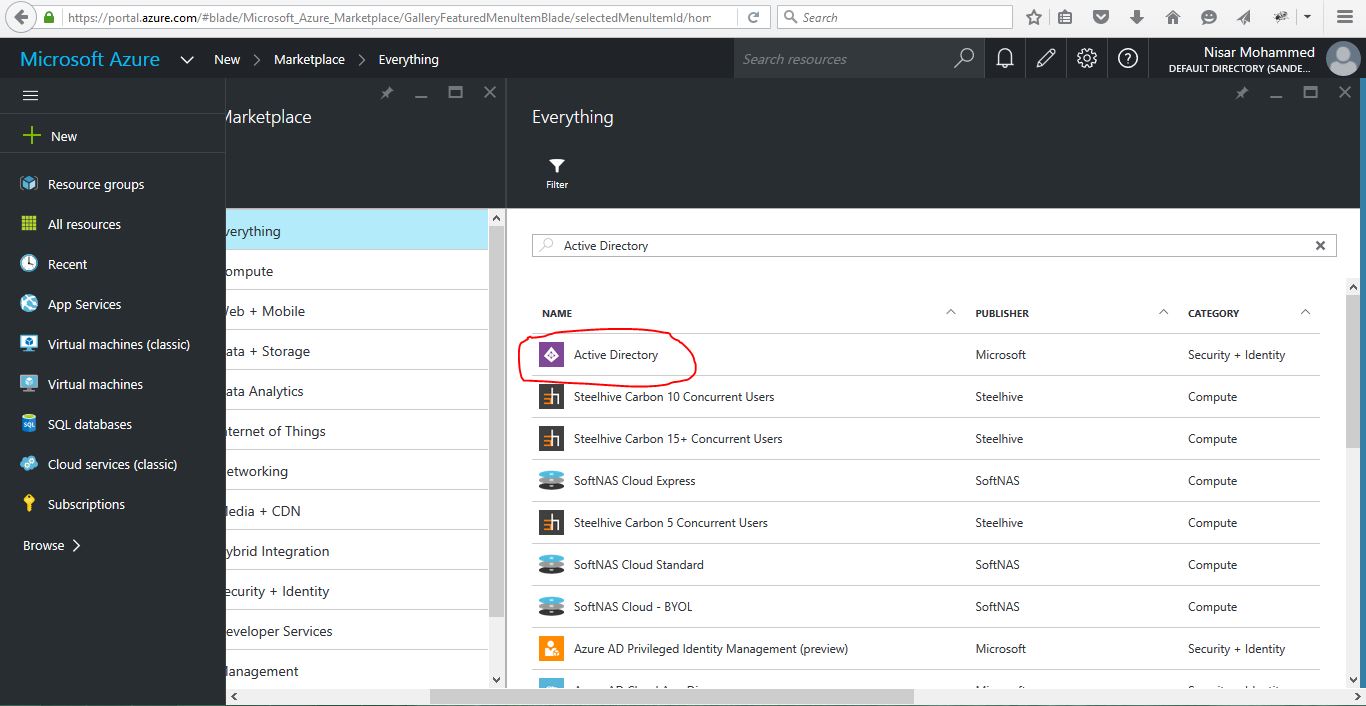Open All resources in the sidebar
This screenshot has height=706, width=1366.
click(84, 224)
